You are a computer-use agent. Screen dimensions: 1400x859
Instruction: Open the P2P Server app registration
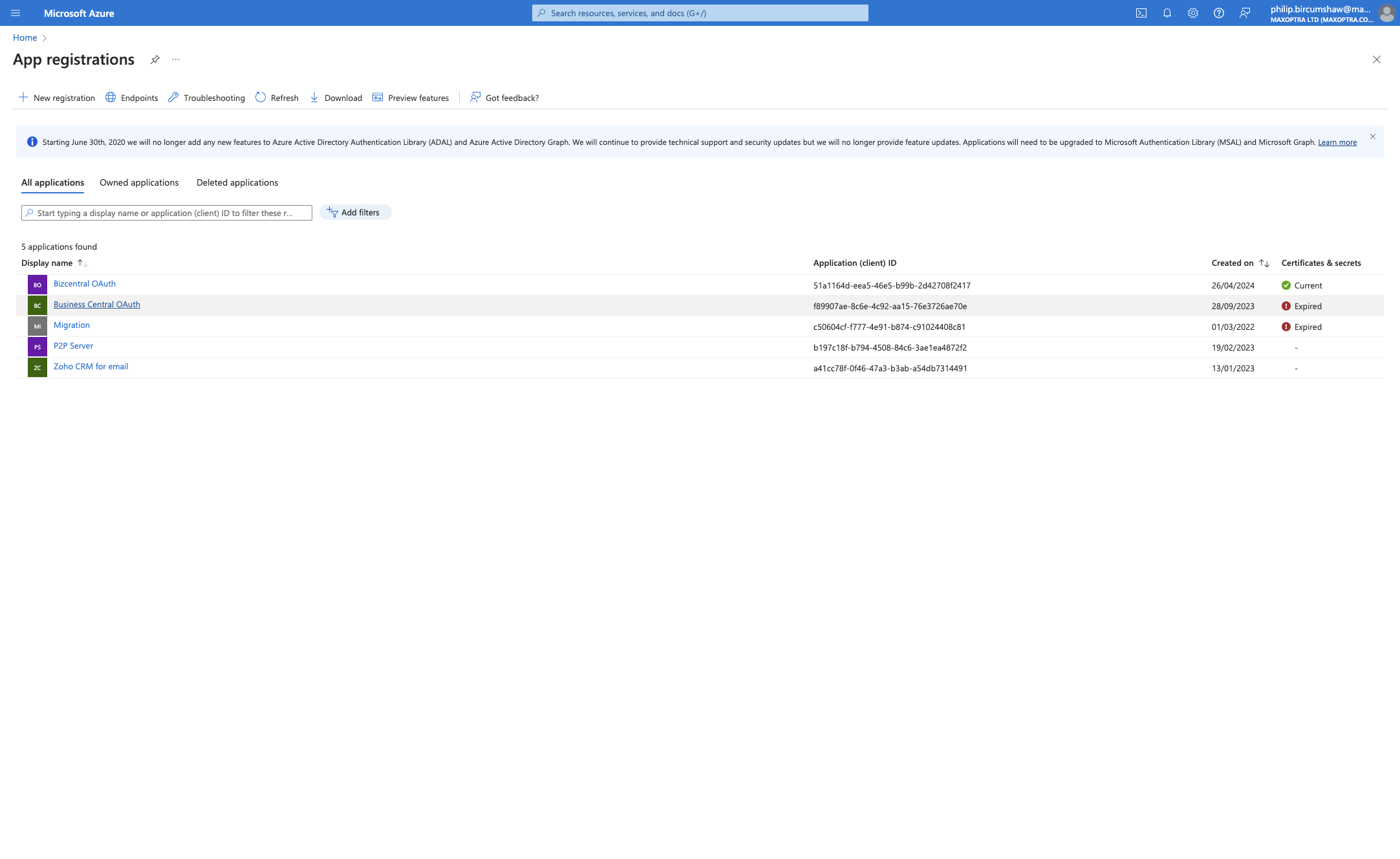point(73,345)
